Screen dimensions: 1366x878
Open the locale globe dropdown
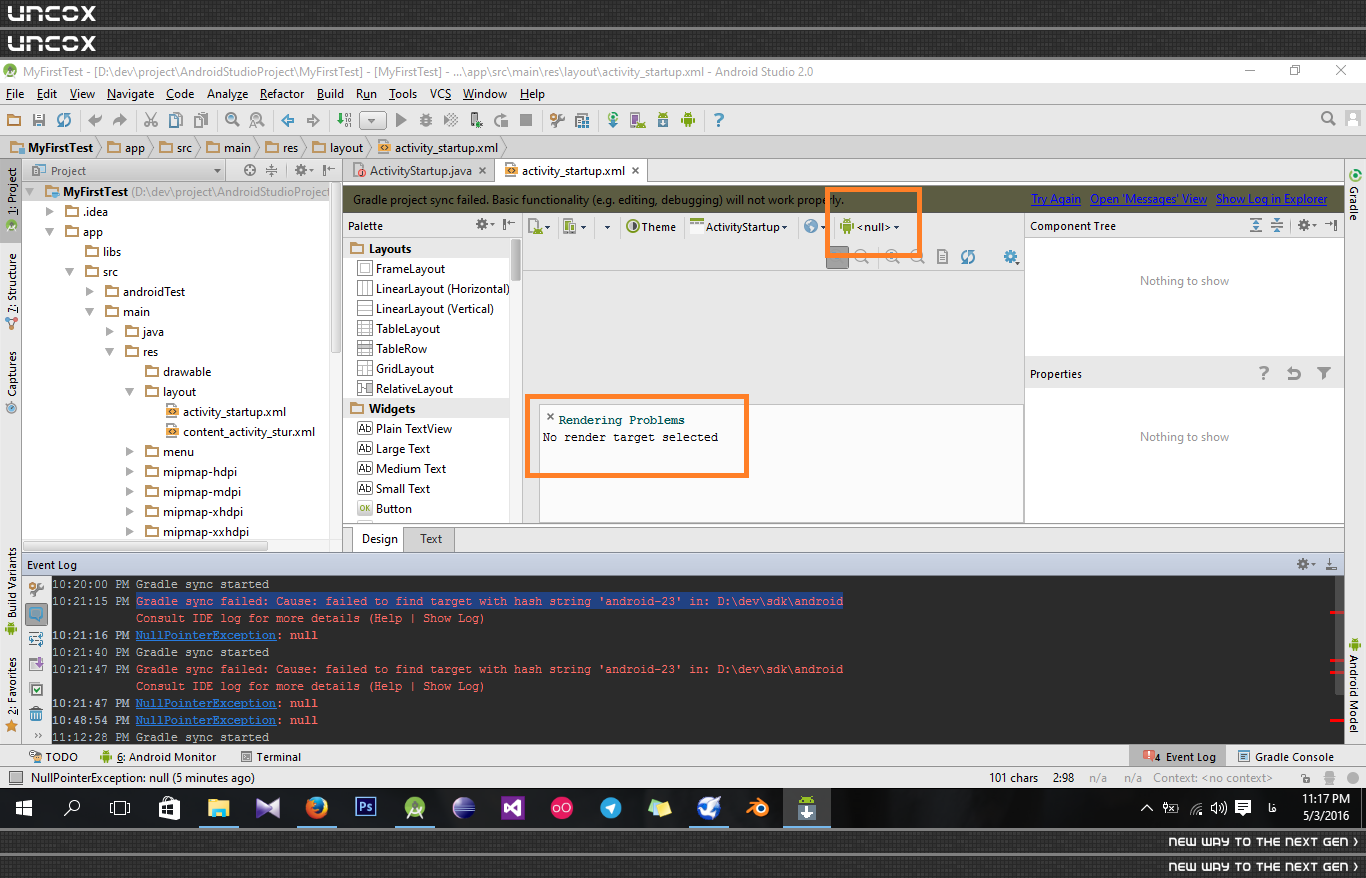[815, 227]
